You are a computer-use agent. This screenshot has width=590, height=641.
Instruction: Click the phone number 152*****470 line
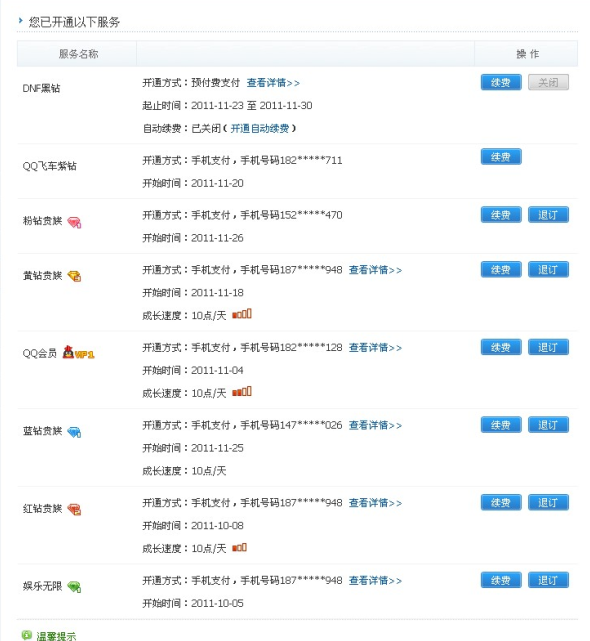(x=242, y=215)
